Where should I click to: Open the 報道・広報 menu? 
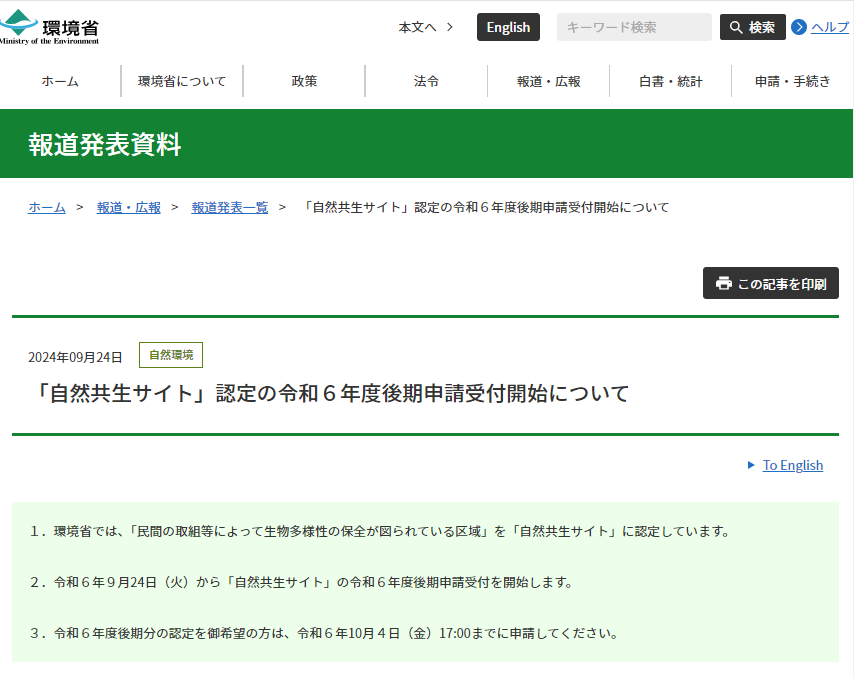point(547,81)
